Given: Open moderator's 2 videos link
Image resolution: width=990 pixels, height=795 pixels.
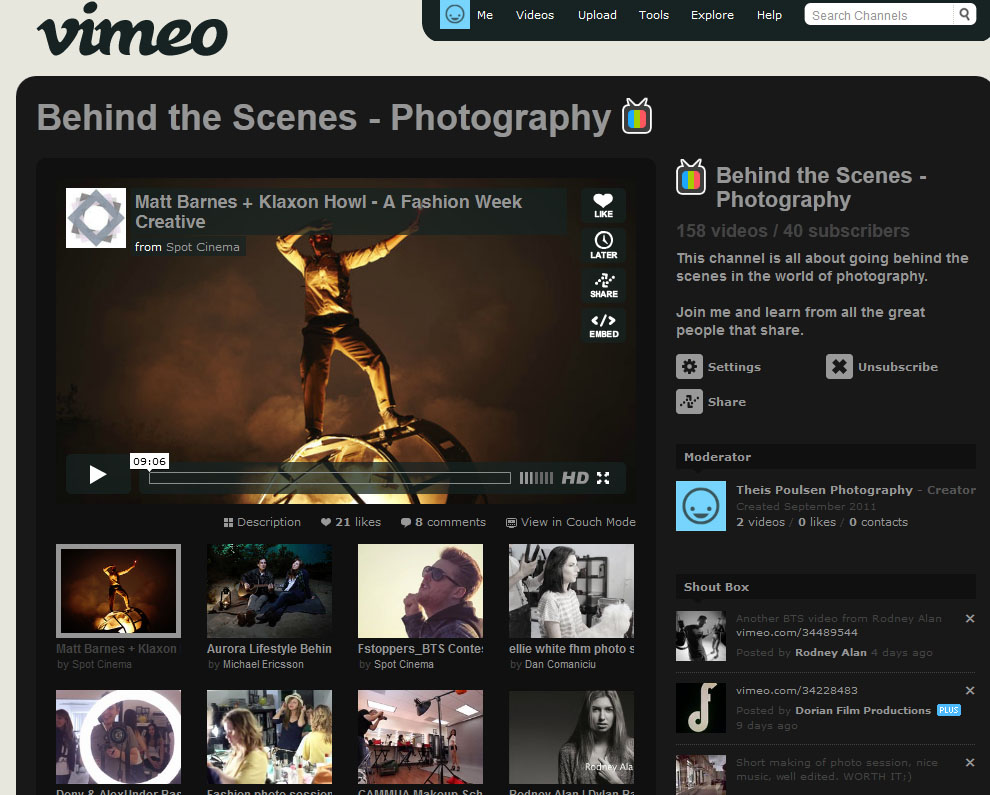Looking at the screenshot, I should pyautogui.click(x=761, y=522).
